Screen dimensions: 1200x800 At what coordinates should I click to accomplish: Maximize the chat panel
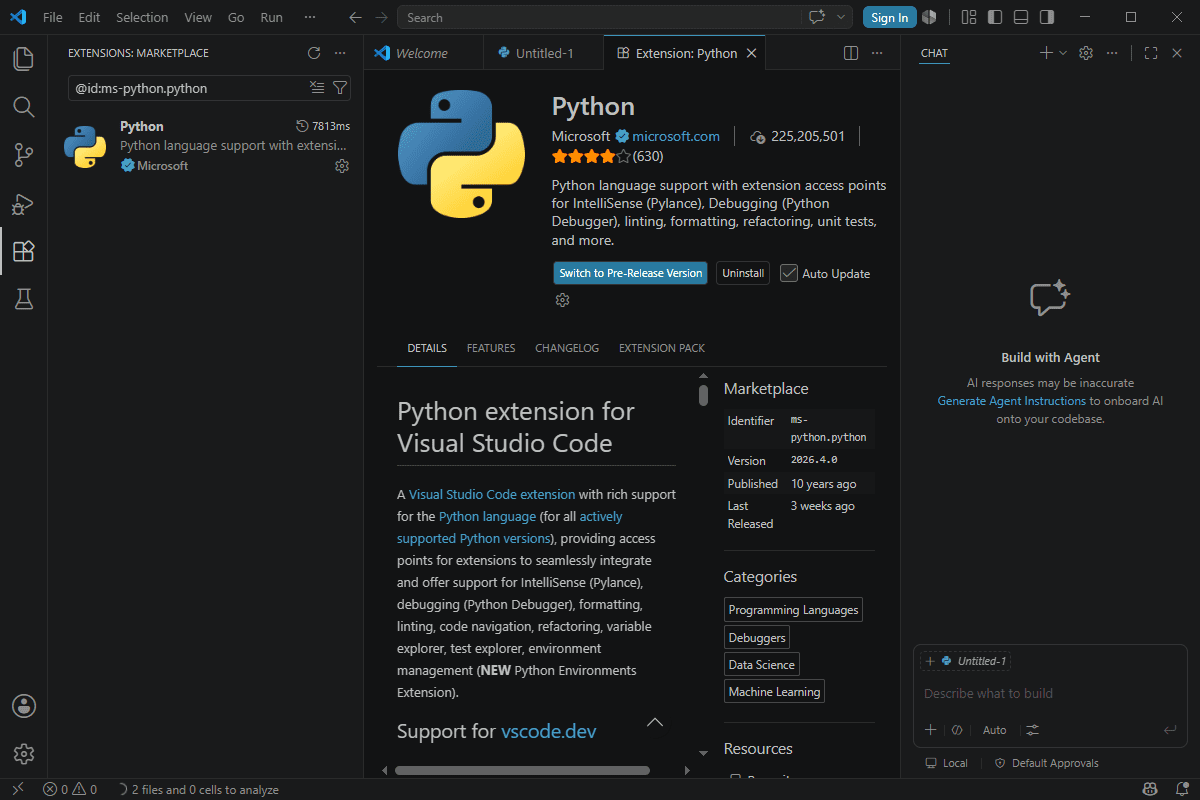coord(1151,53)
